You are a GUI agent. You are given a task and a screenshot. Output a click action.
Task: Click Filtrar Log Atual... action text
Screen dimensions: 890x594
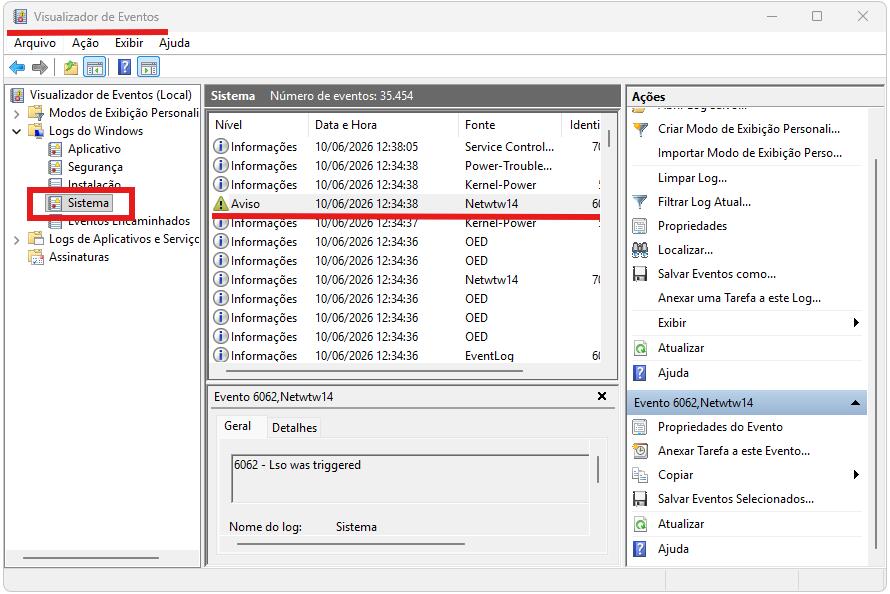point(704,202)
